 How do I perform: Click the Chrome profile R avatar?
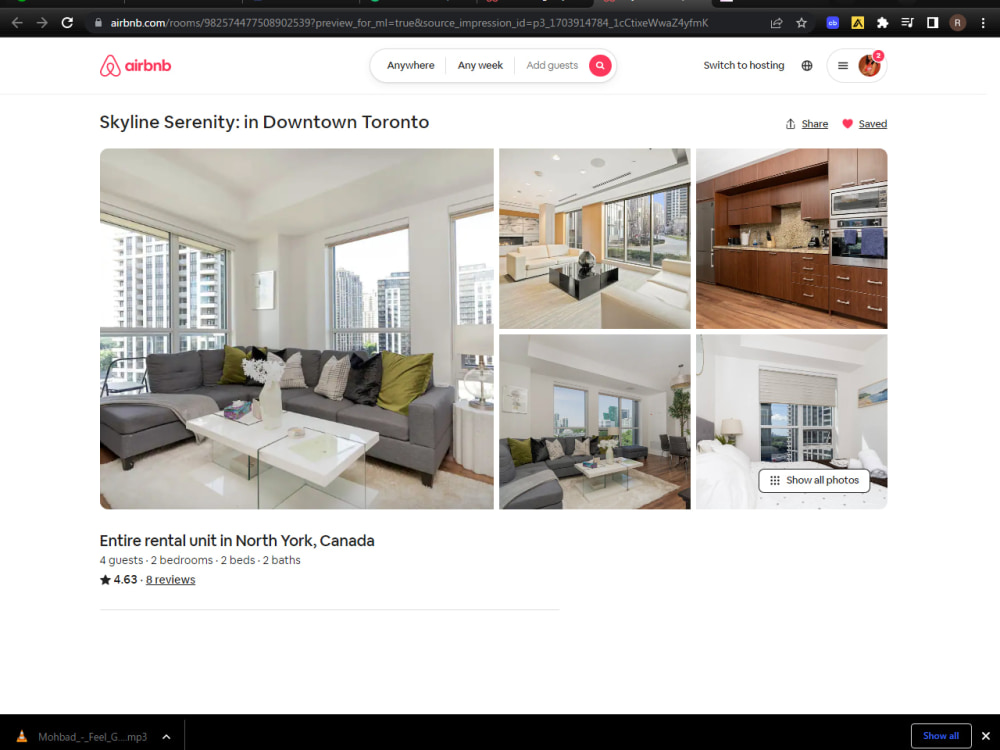[x=957, y=23]
